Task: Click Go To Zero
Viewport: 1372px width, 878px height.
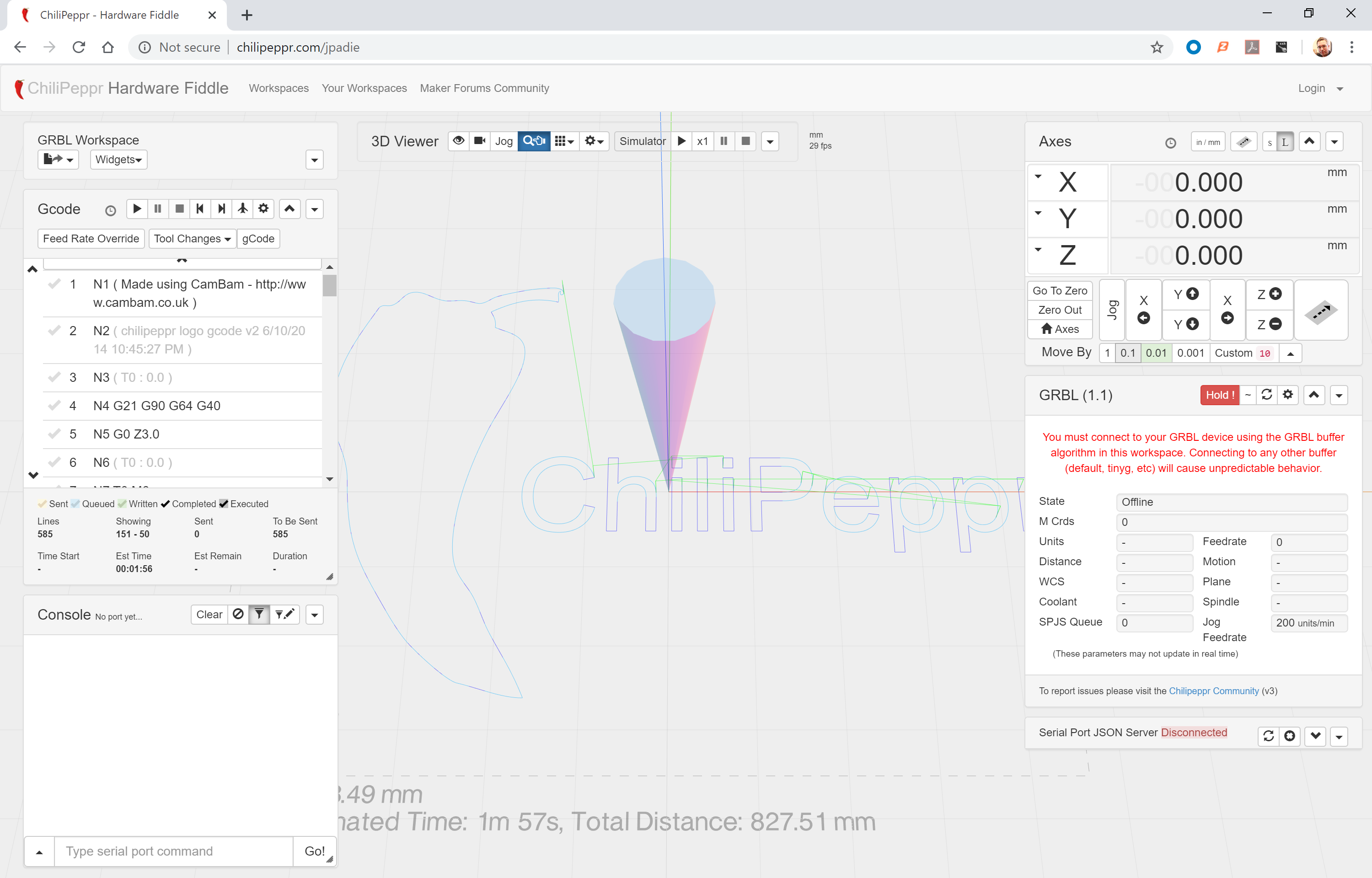Action: pyautogui.click(x=1060, y=291)
